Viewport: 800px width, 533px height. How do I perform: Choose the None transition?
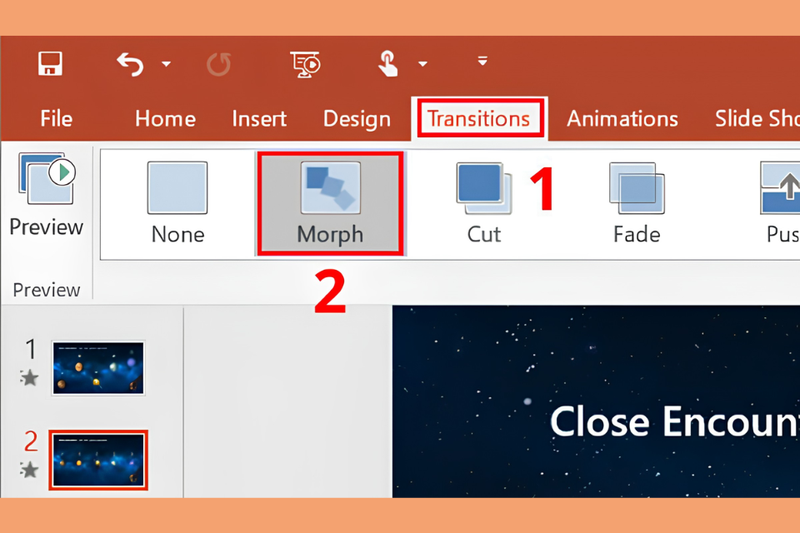[178, 202]
